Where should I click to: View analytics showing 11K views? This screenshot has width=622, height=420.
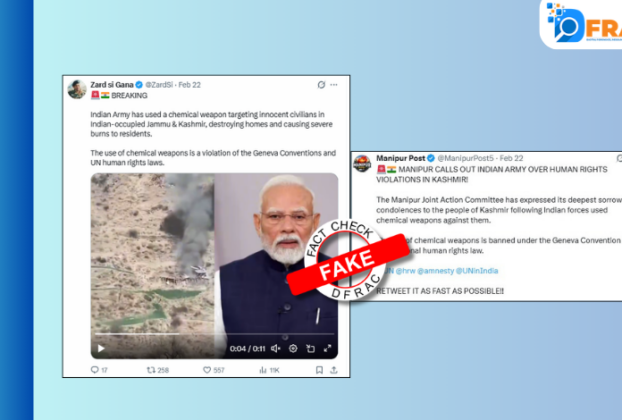pyautogui.click(x=269, y=370)
